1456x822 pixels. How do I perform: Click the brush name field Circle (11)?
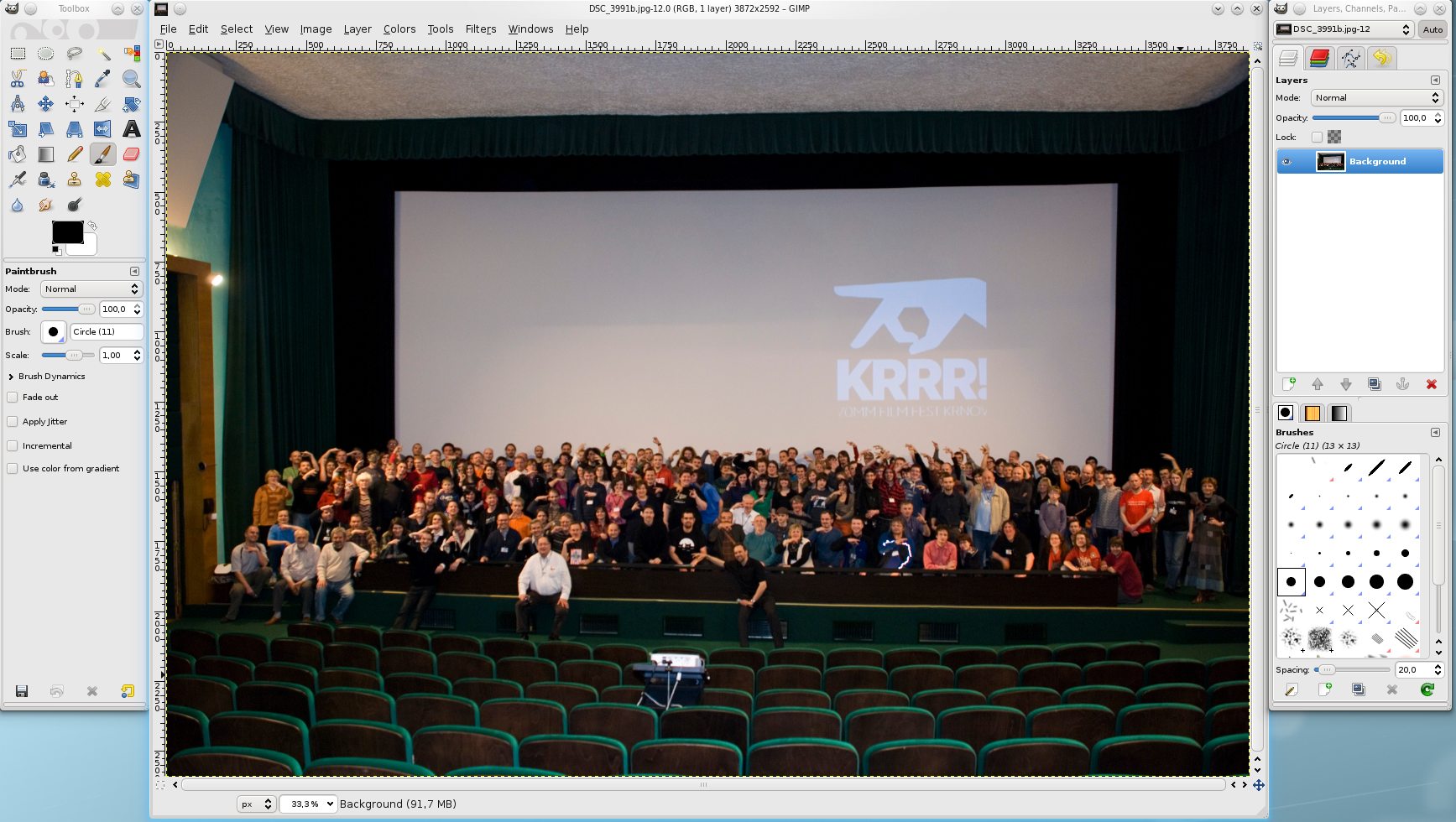click(107, 332)
